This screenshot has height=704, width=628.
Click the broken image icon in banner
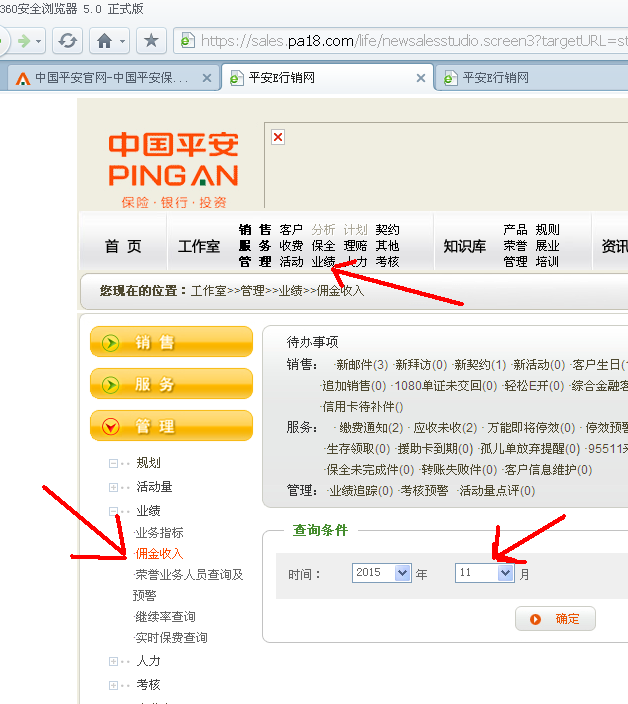[x=278, y=137]
